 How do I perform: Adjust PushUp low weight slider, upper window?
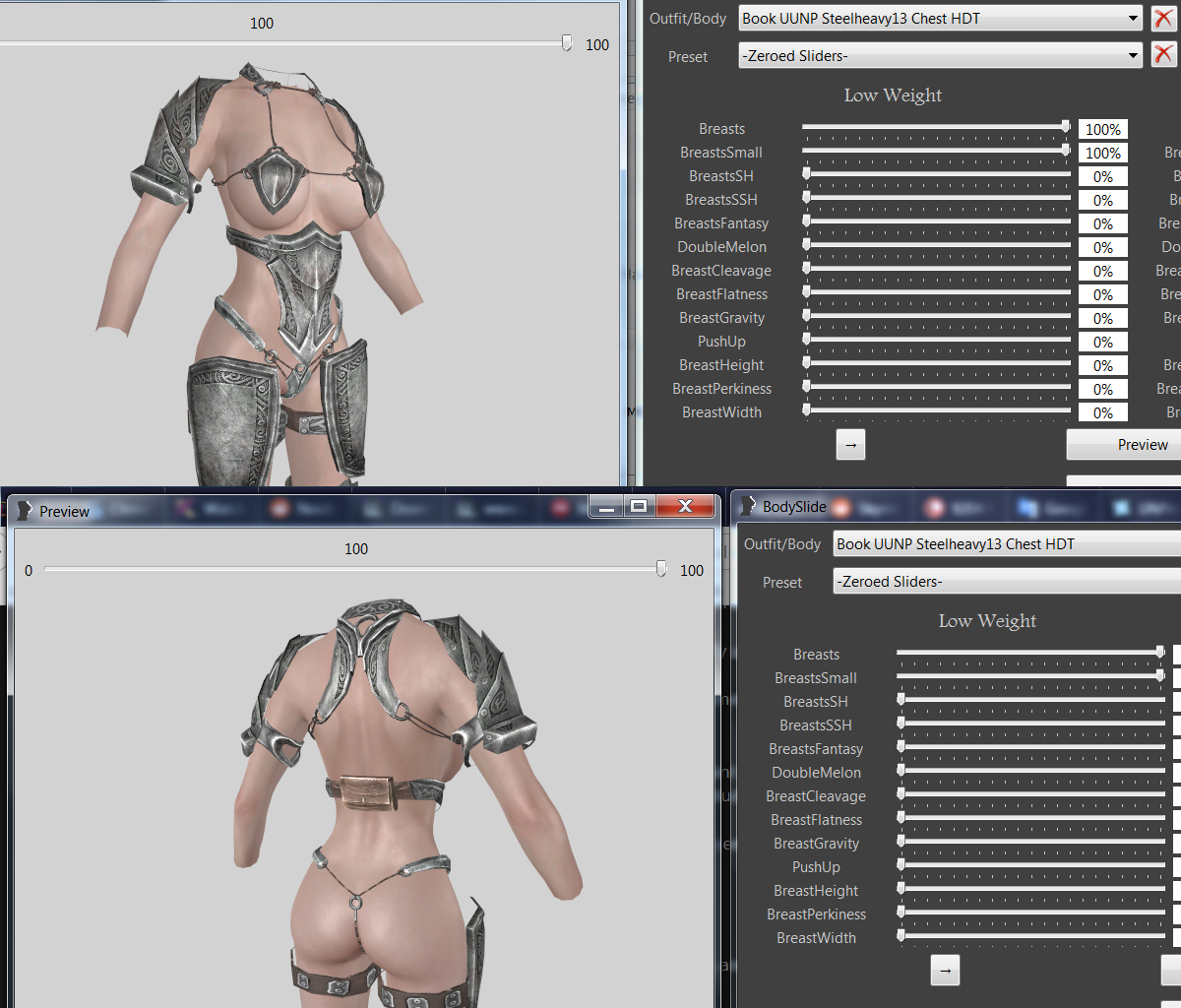tap(936, 341)
